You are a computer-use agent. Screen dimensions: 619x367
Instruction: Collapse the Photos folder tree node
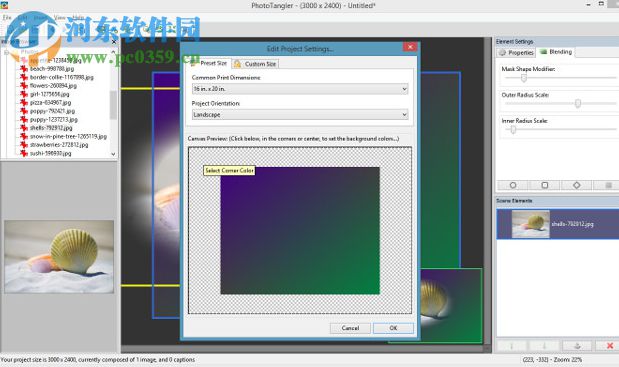pyautogui.click(x=6, y=52)
